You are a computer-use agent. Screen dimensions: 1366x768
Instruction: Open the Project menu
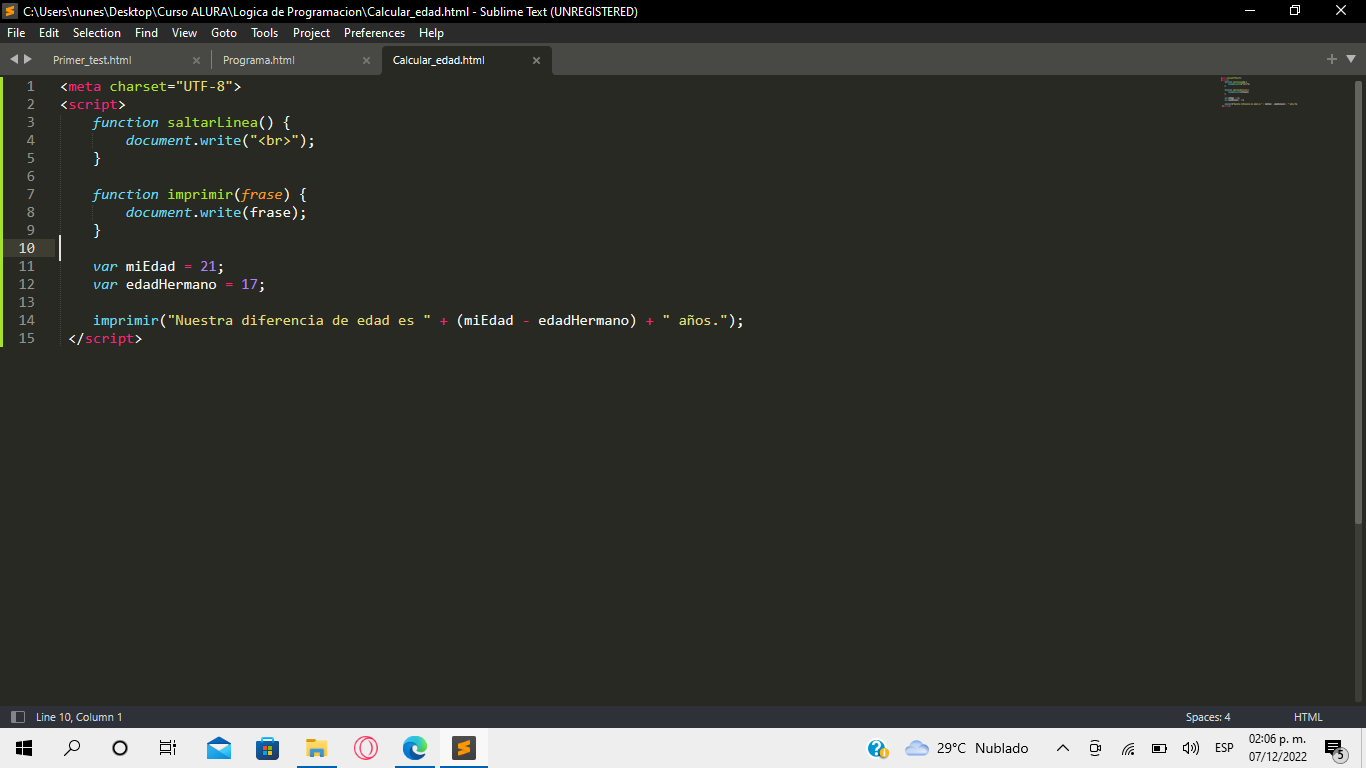pos(311,33)
